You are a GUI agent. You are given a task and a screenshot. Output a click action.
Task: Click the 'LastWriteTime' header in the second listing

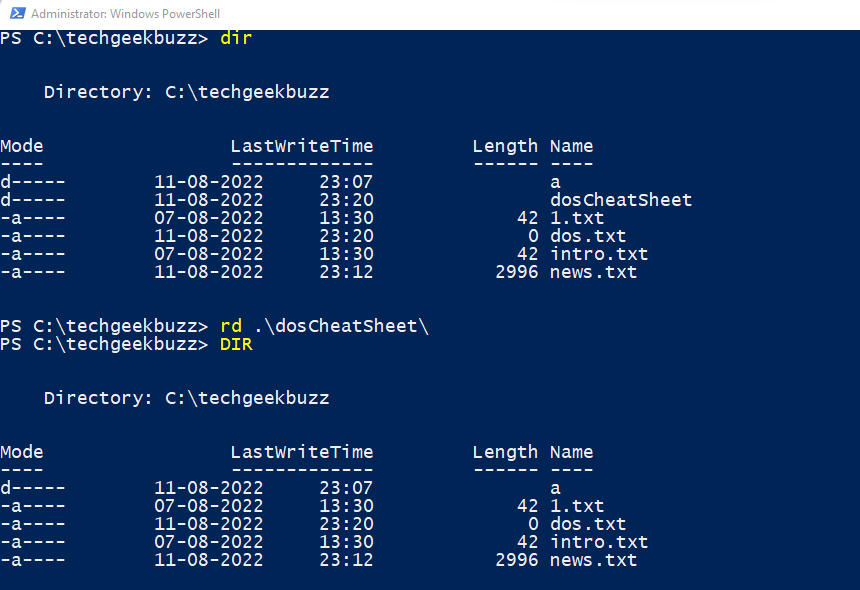tap(302, 452)
